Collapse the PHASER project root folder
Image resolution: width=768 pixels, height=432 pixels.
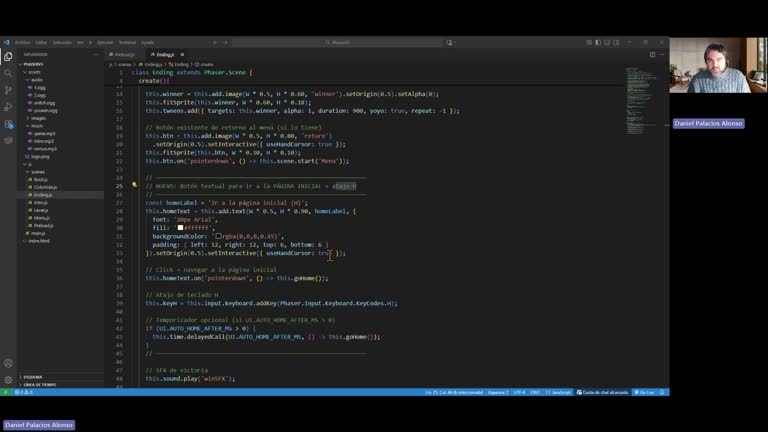tap(33, 64)
